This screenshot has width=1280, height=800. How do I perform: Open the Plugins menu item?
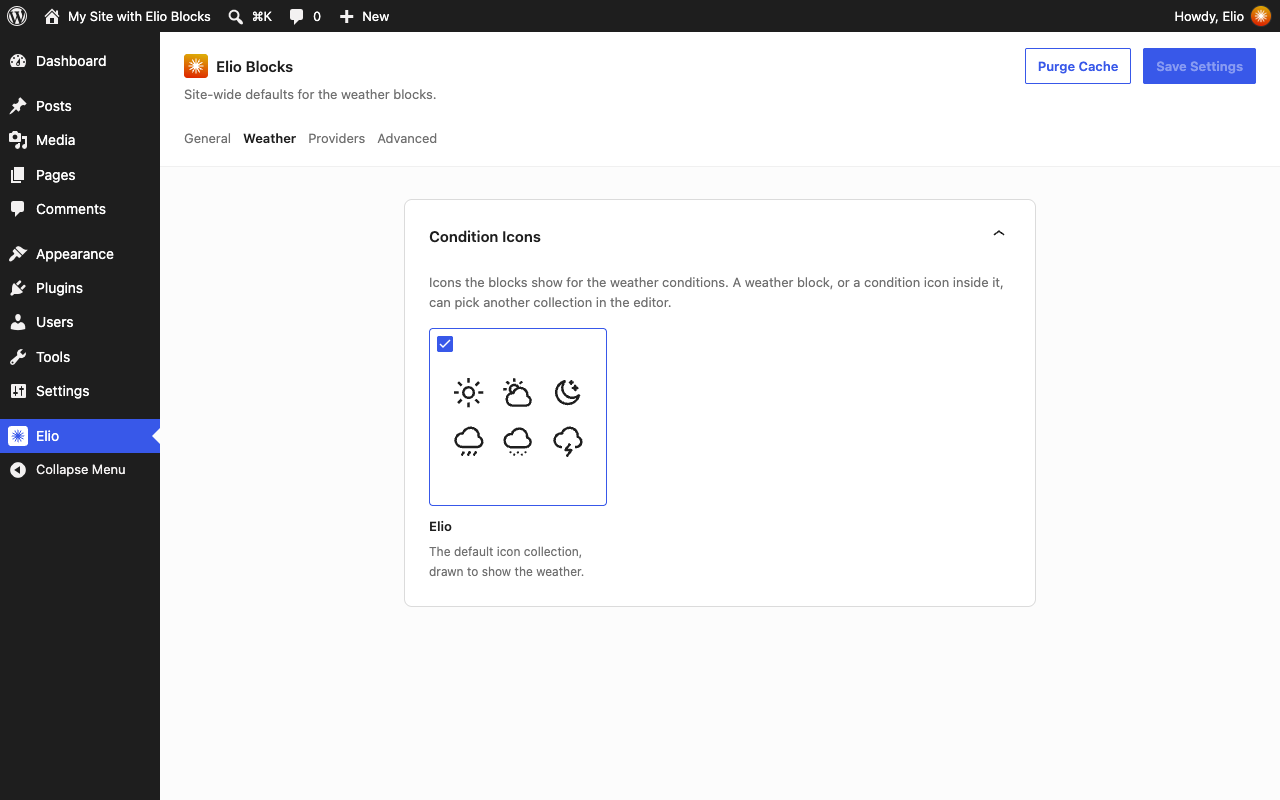tap(80, 288)
